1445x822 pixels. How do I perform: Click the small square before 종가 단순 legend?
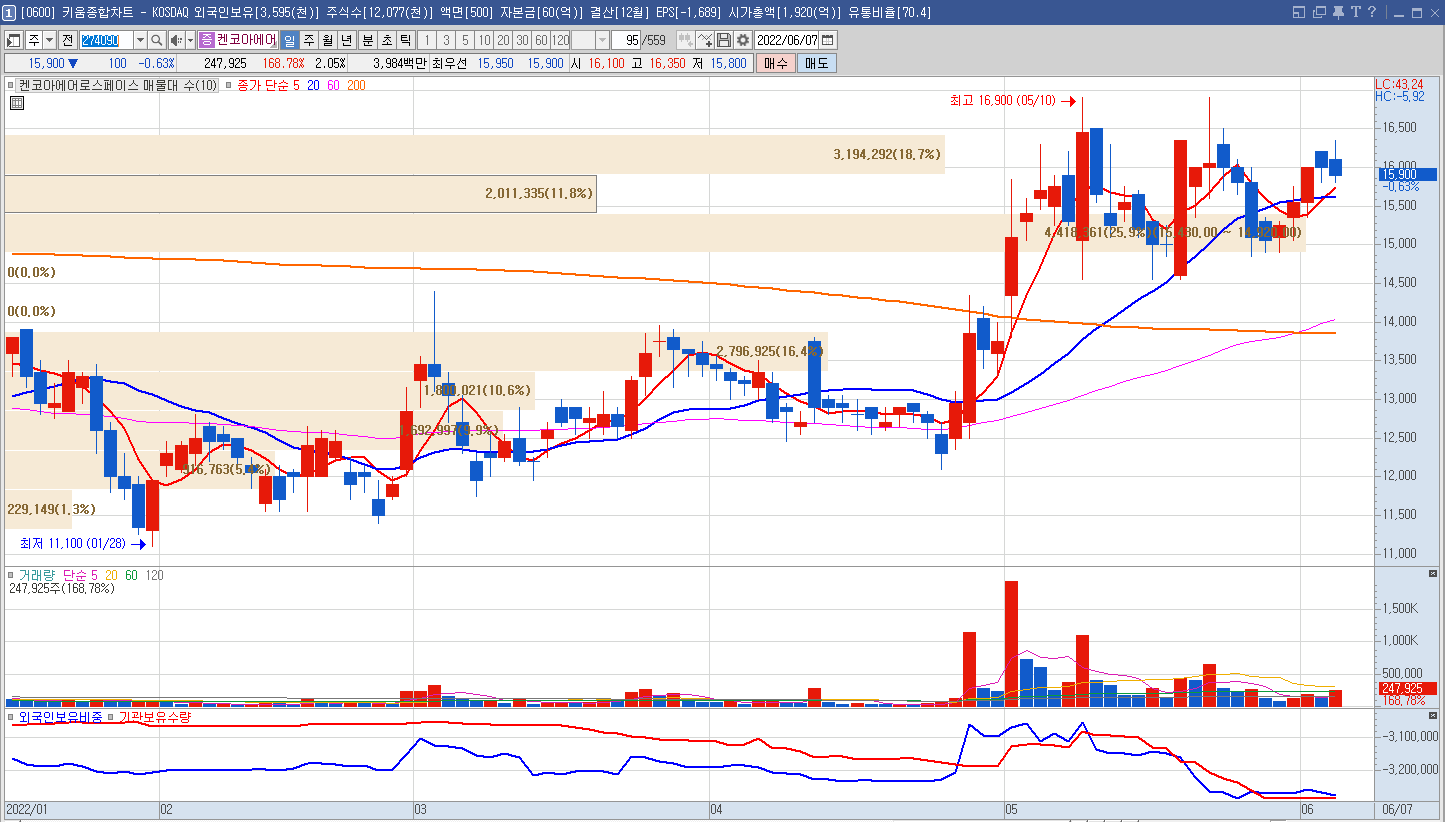228,86
